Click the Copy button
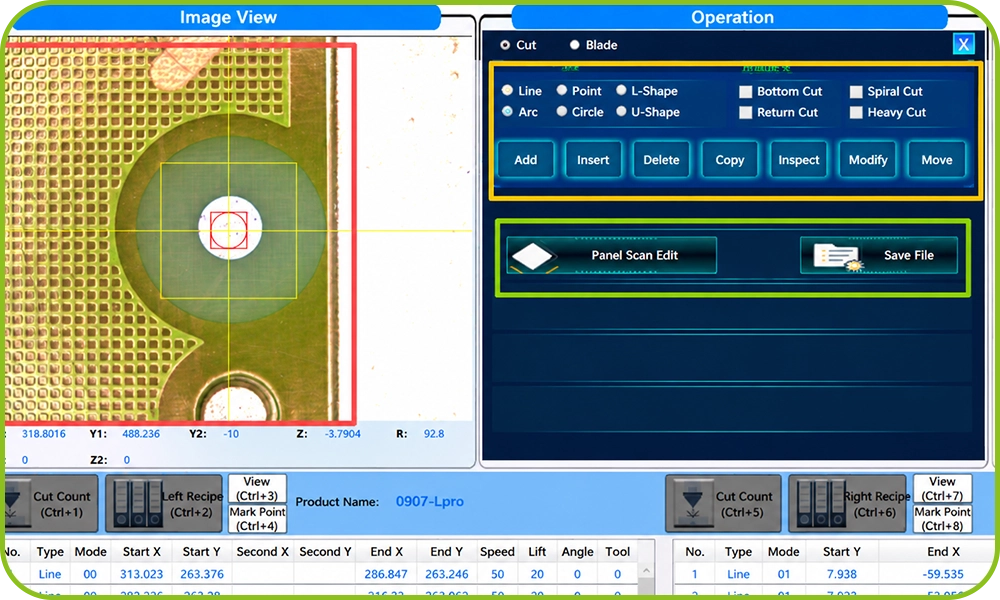This screenshot has width=1000, height=600. click(x=730, y=159)
